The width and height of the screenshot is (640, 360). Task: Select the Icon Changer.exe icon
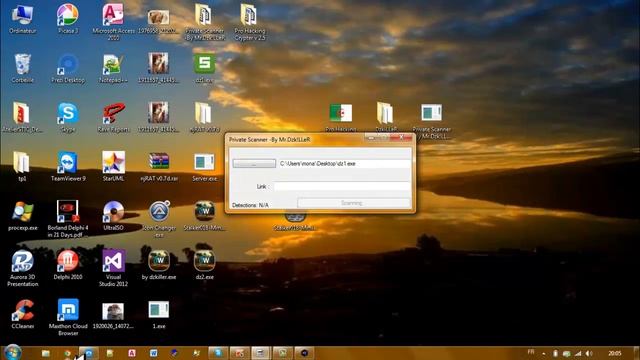click(159, 218)
